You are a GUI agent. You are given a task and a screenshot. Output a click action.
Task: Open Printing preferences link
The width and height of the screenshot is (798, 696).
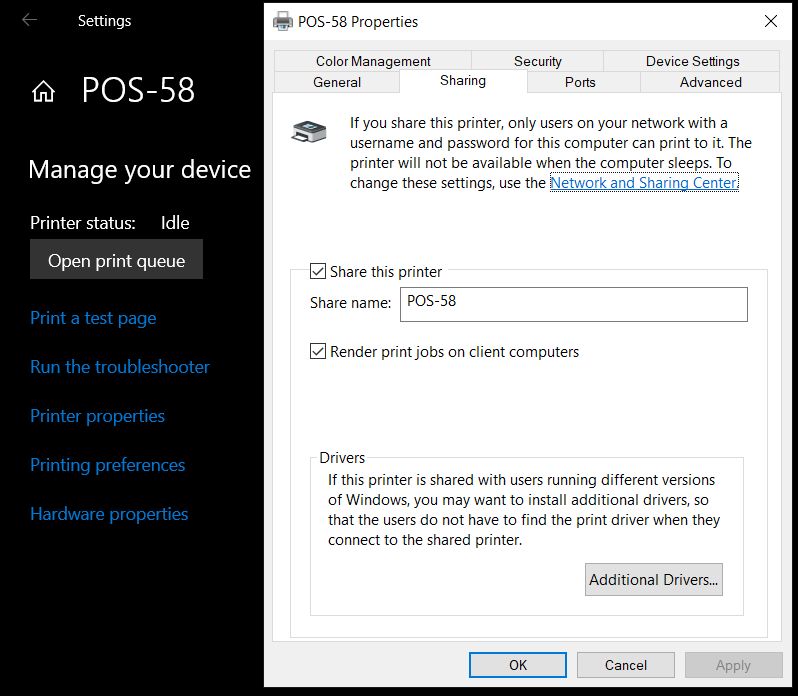107,465
